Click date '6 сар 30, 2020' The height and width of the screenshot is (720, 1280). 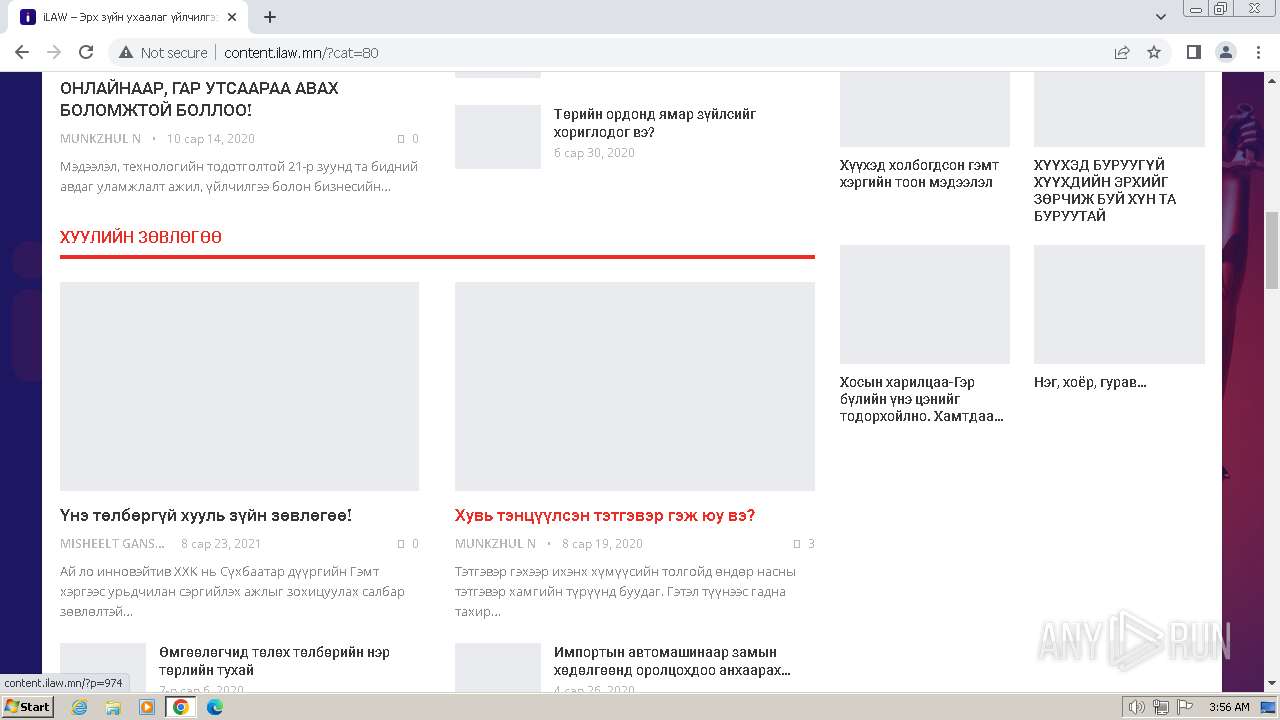pyautogui.click(x=594, y=153)
